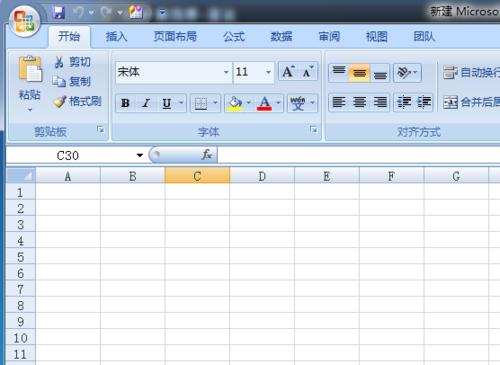
Task: Click the merge and center icon
Action: (450, 102)
